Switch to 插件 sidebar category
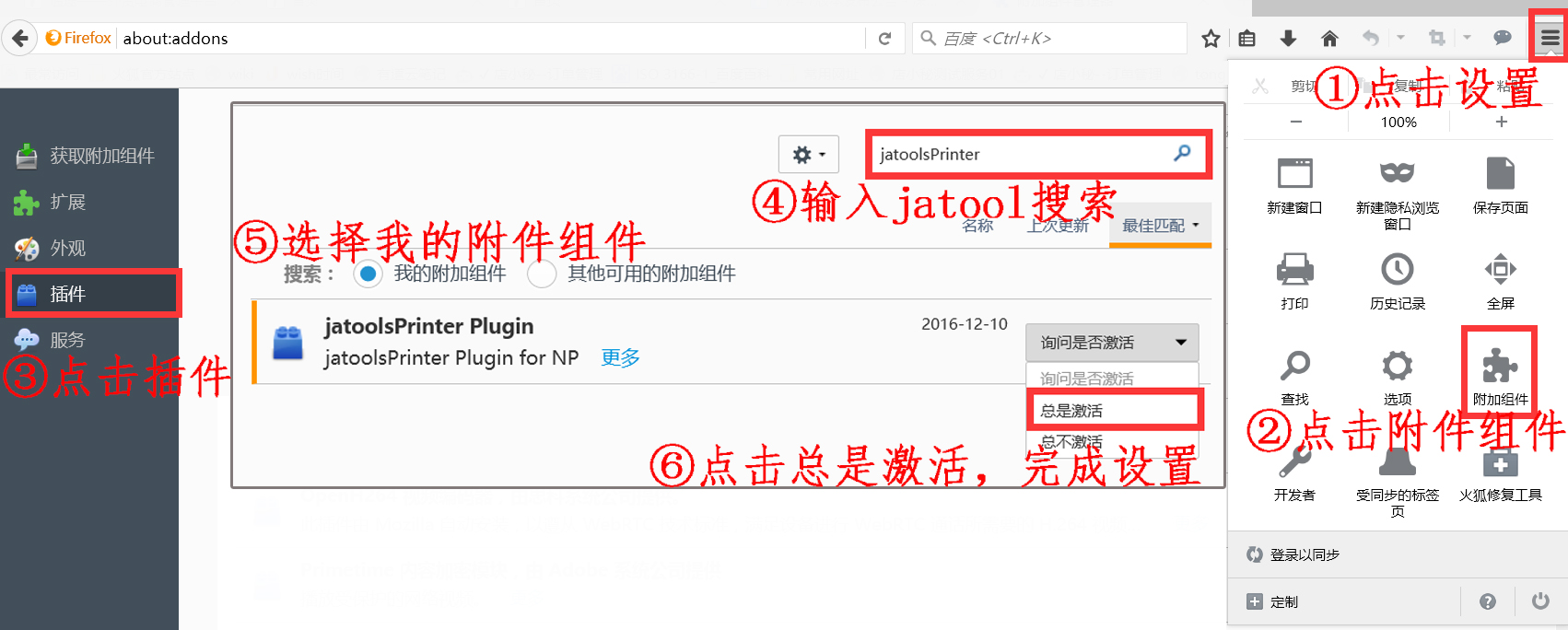 coord(89,295)
